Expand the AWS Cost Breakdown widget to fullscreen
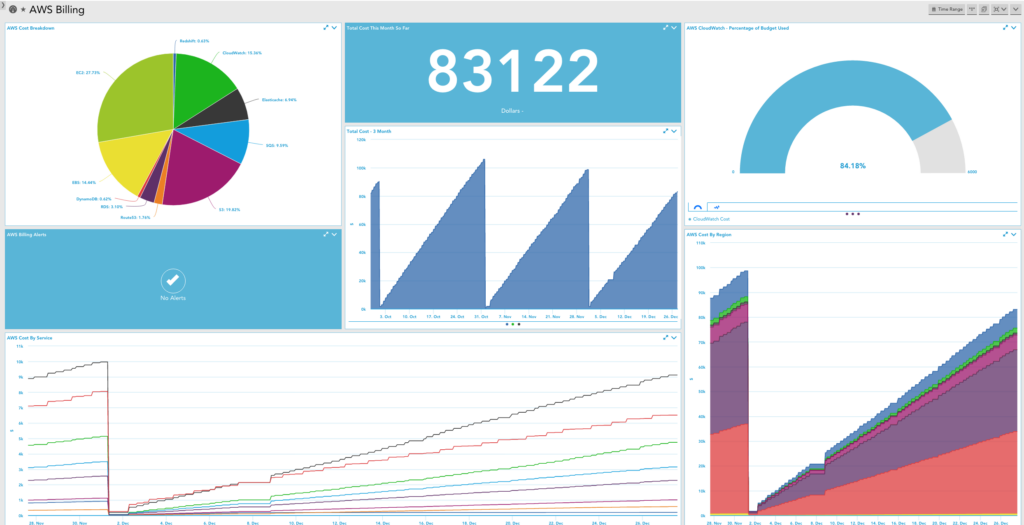This screenshot has height=525, width=1024. click(325, 28)
